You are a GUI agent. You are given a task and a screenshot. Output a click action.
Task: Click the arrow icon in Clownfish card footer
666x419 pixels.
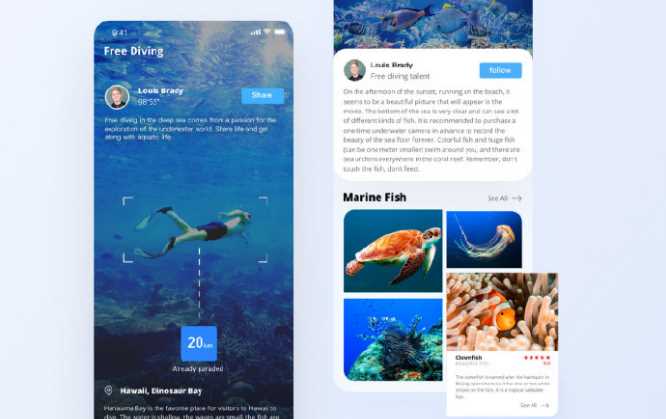point(545,405)
